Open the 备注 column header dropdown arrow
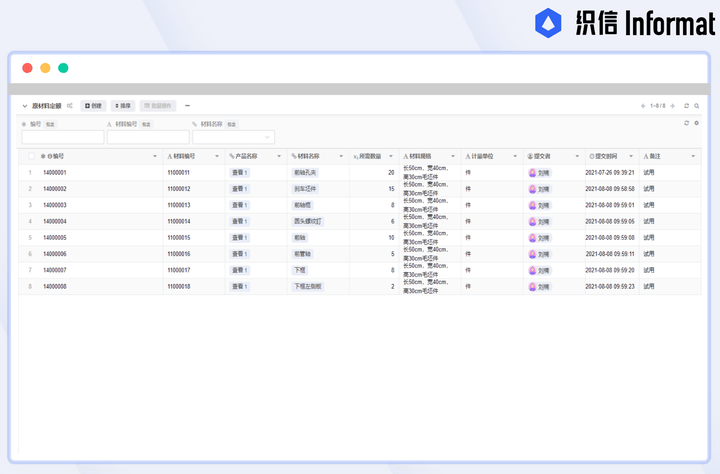 693,157
